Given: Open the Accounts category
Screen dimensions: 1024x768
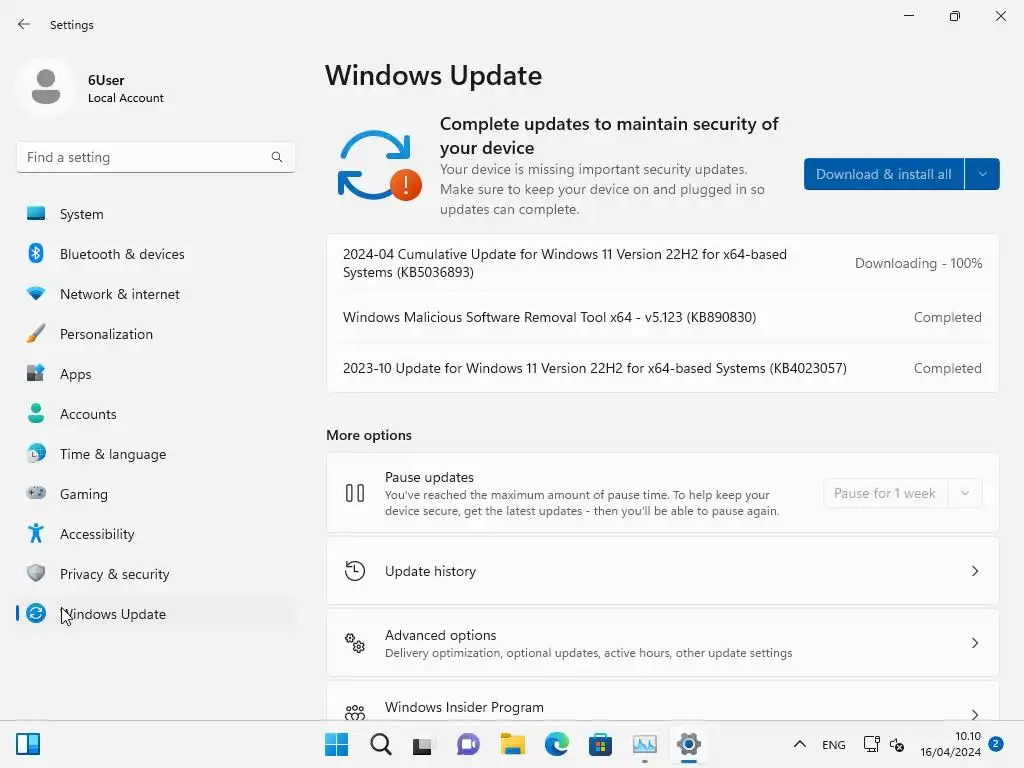Looking at the screenshot, I should pos(155,414).
